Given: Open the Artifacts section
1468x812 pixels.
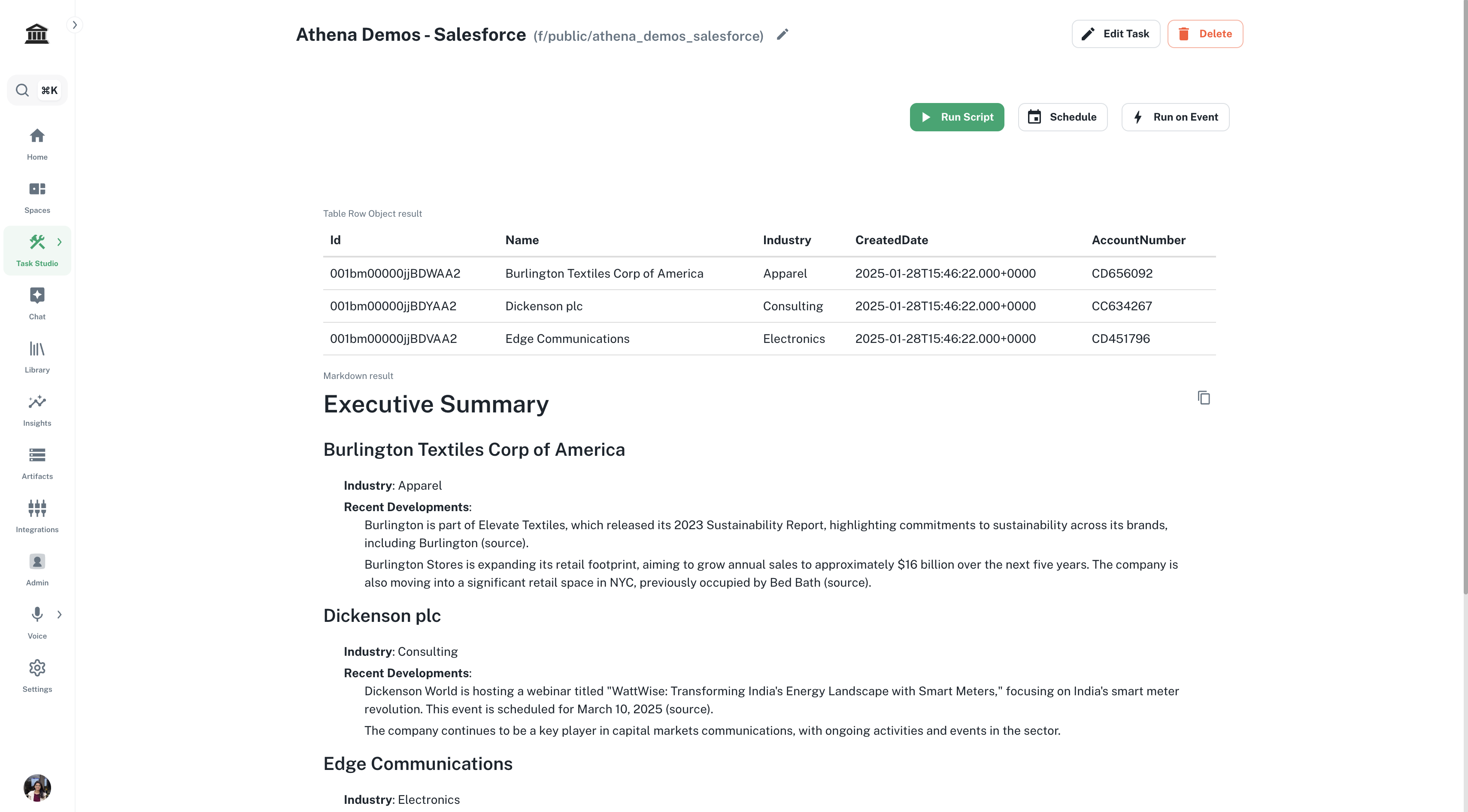Looking at the screenshot, I should coord(37,463).
